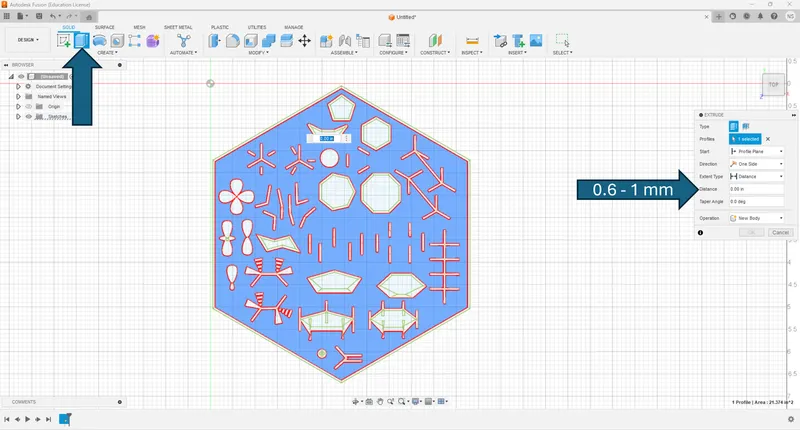Switch to the Utilities tab
800x430 pixels.
click(257, 27)
